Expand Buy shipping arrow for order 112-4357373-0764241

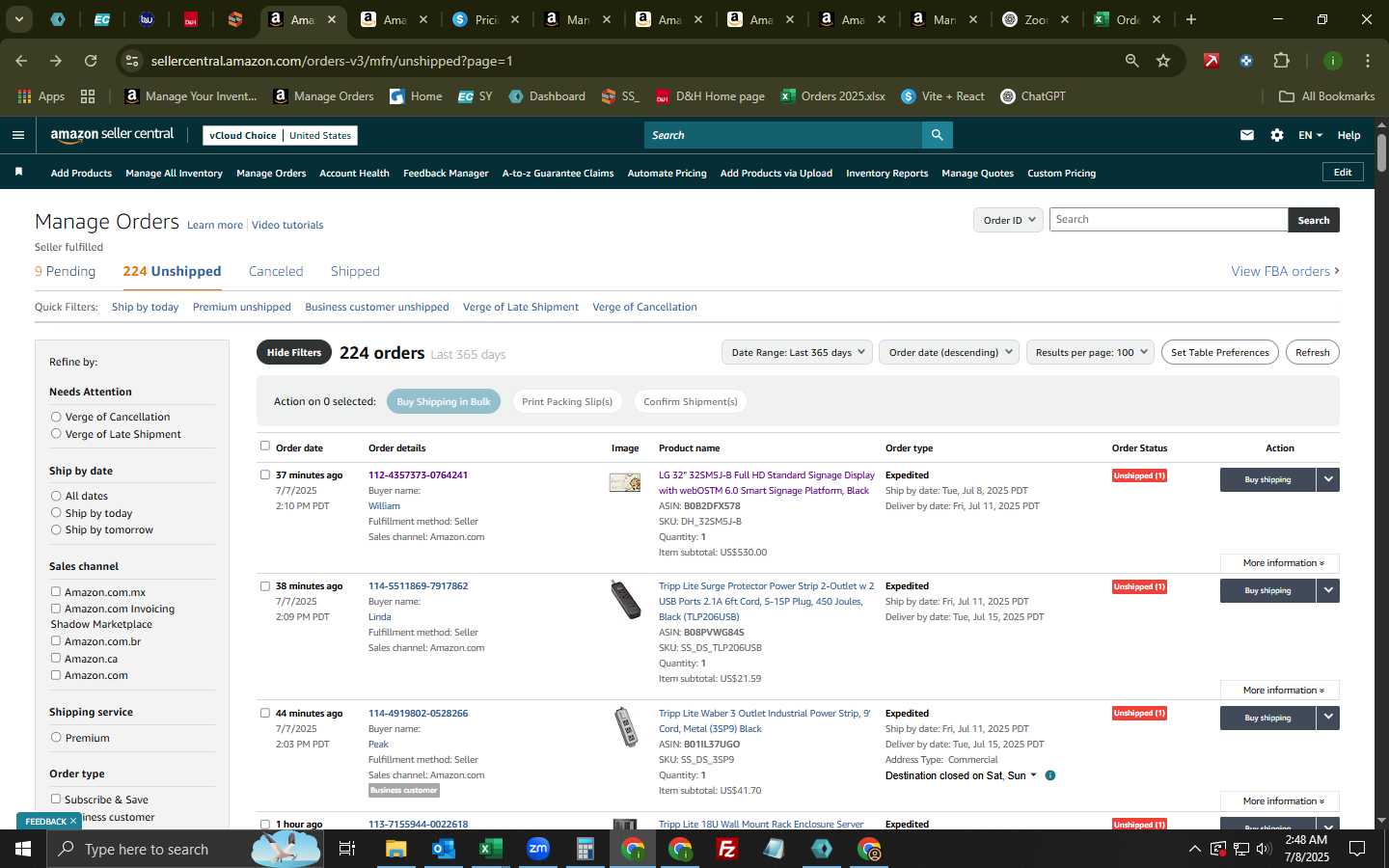[x=1328, y=479]
